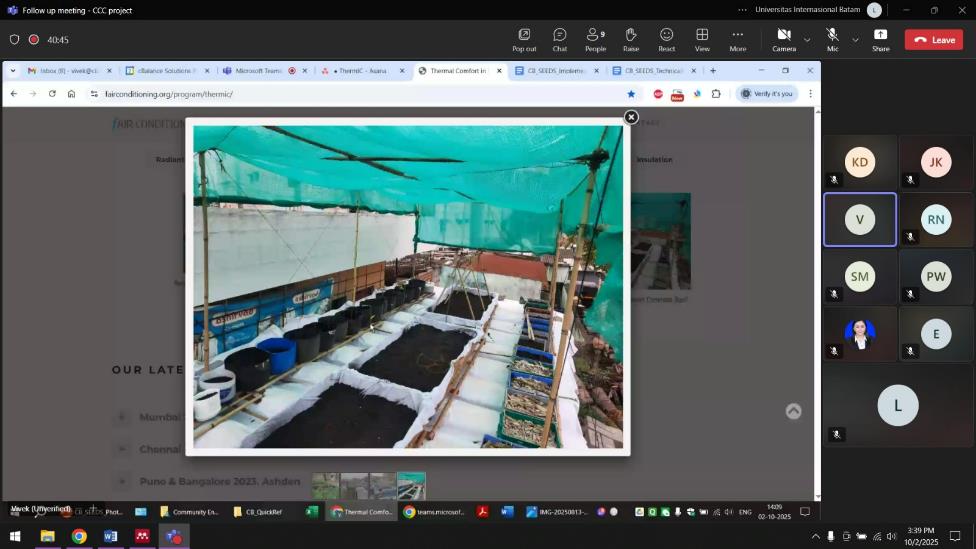Open the React emoji menu
The height and width of the screenshot is (549, 976).
666,39
